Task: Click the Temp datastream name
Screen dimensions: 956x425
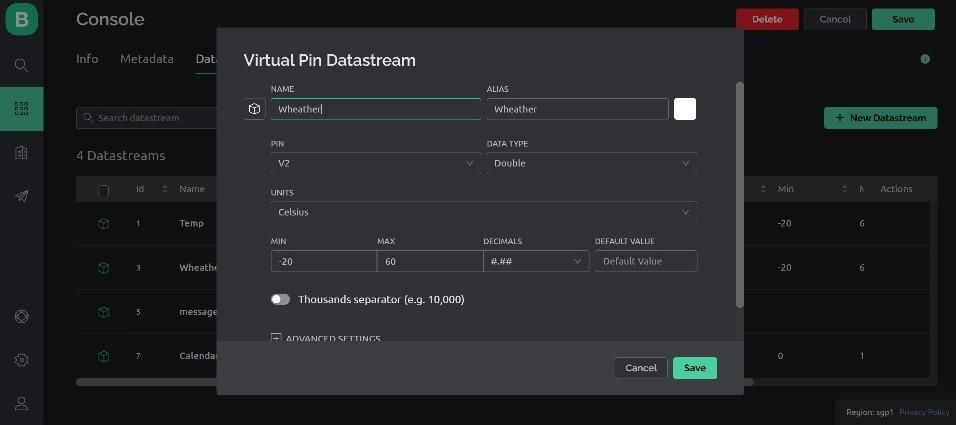Action: click(x=191, y=223)
